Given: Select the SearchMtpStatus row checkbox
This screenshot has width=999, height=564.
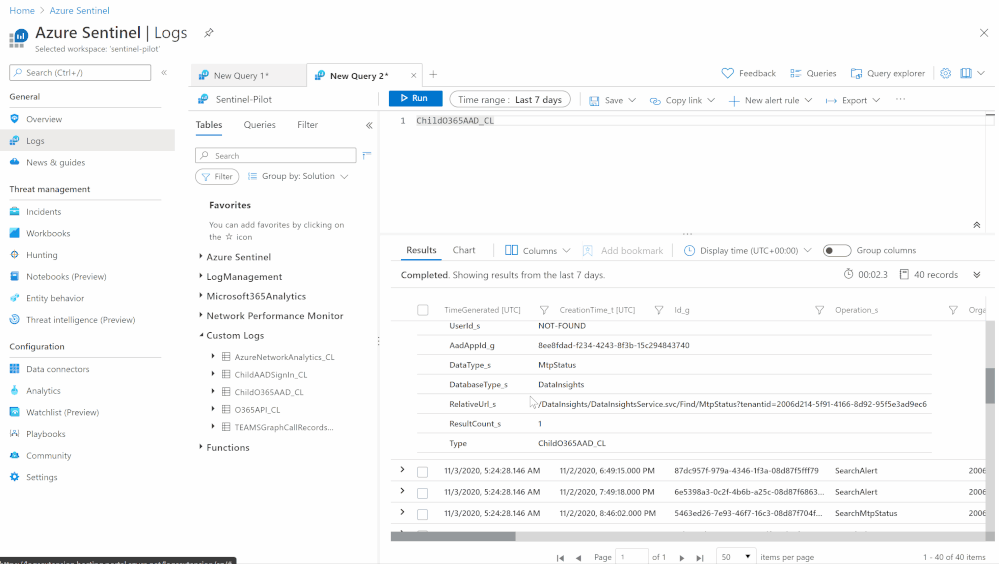Looking at the screenshot, I should (x=422, y=514).
